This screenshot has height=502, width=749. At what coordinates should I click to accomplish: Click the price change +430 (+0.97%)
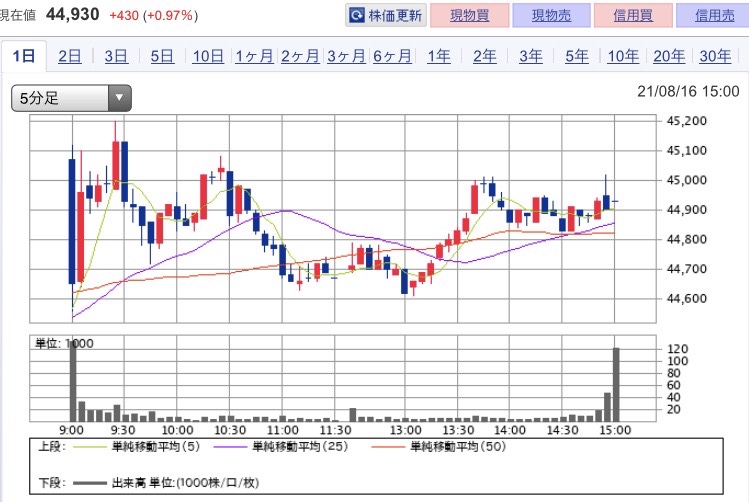pyautogui.click(x=153, y=15)
